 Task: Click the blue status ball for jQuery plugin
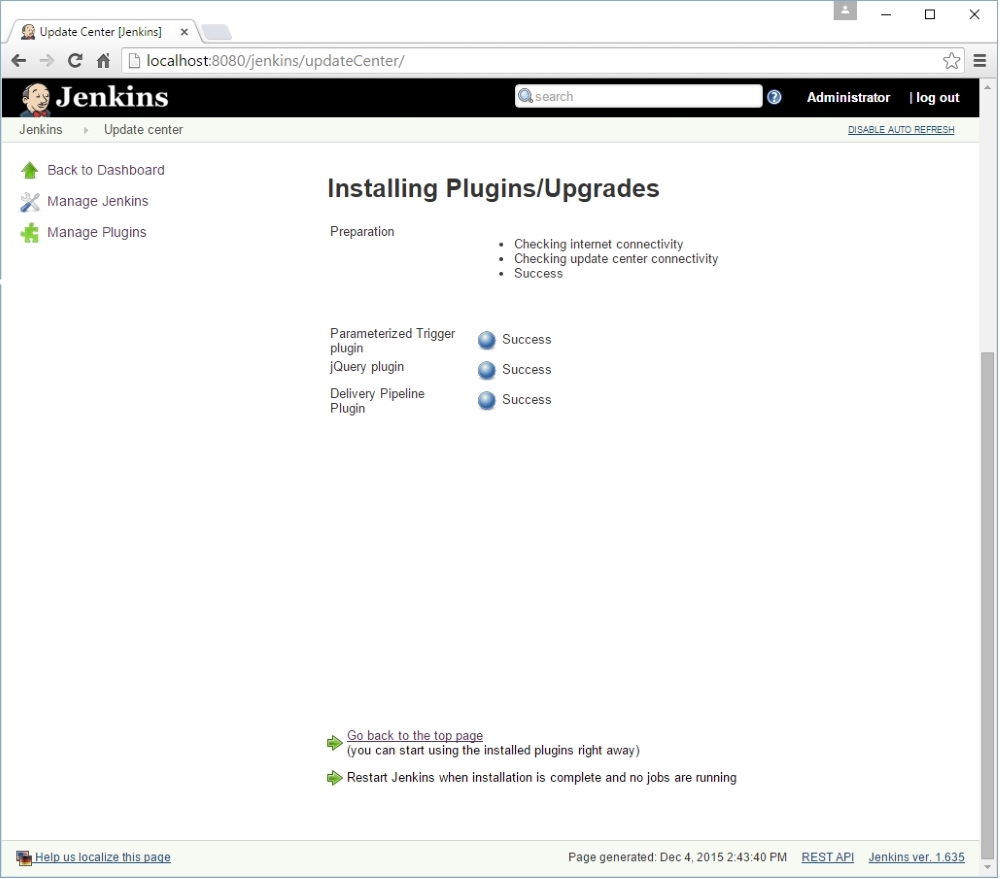pyautogui.click(x=487, y=370)
